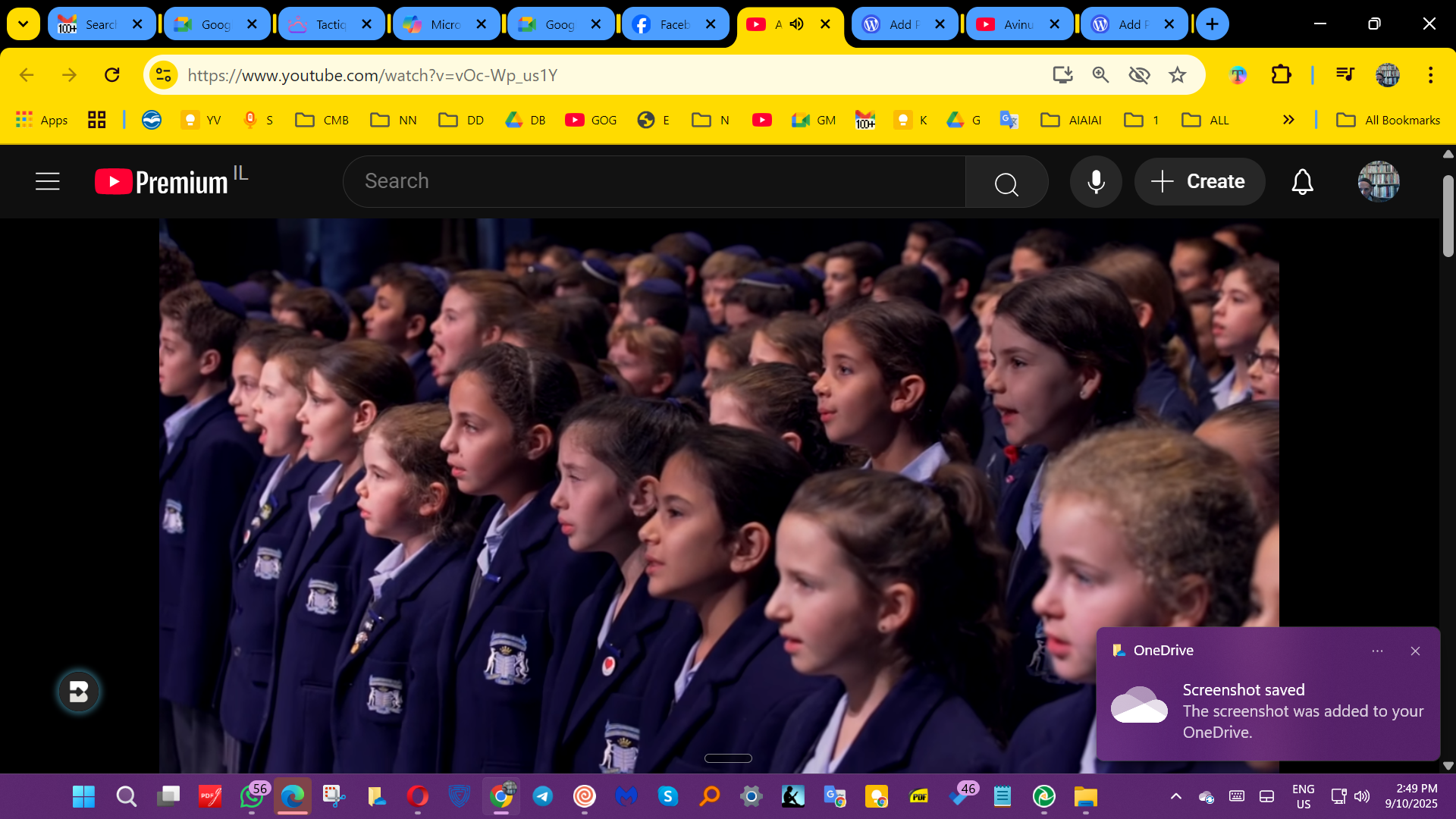Open YouTube notifications bell
Screen dimensions: 1456x819
pyautogui.click(x=1302, y=182)
